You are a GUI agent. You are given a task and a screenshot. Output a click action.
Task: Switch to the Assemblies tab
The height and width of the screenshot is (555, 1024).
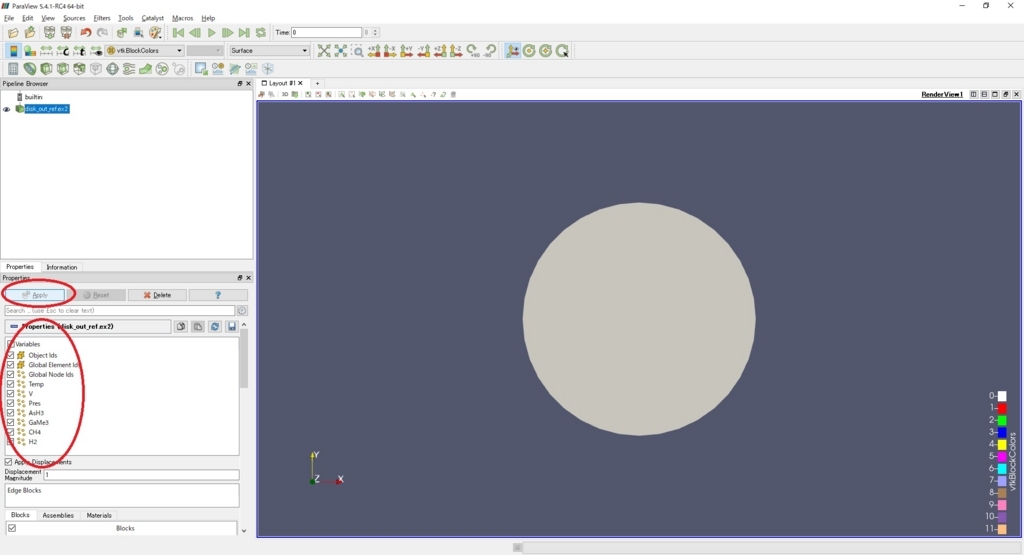(58, 515)
